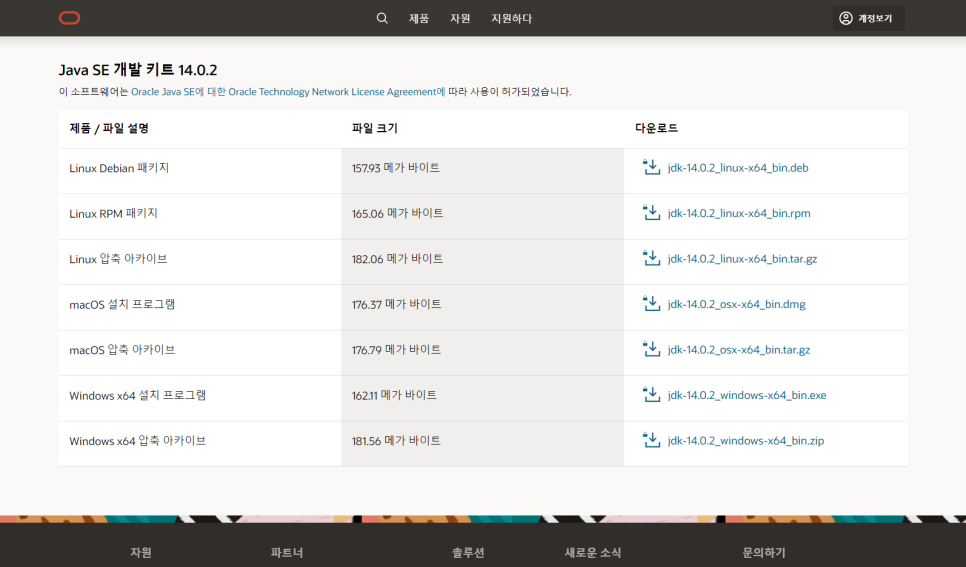The height and width of the screenshot is (567, 966).
Task: Download jdk-14.0.2_osx-x64_bin.dmg link
Action: pos(736,304)
